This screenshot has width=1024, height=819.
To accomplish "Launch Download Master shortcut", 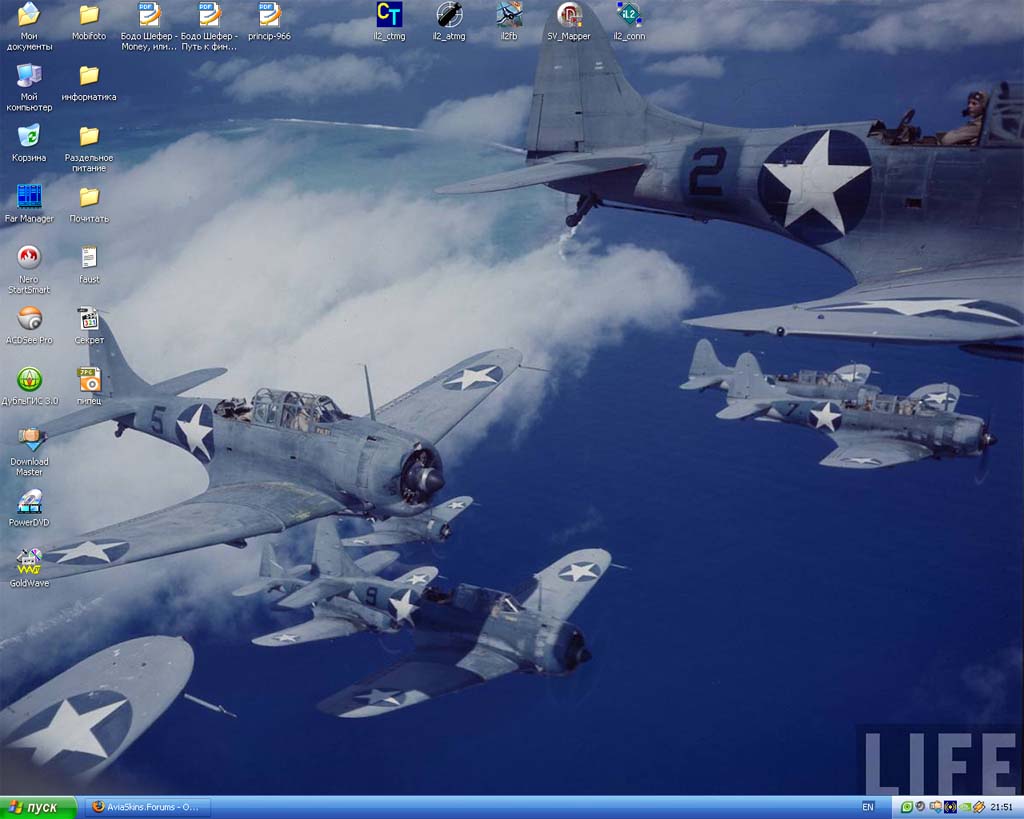I will tap(29, 440).
